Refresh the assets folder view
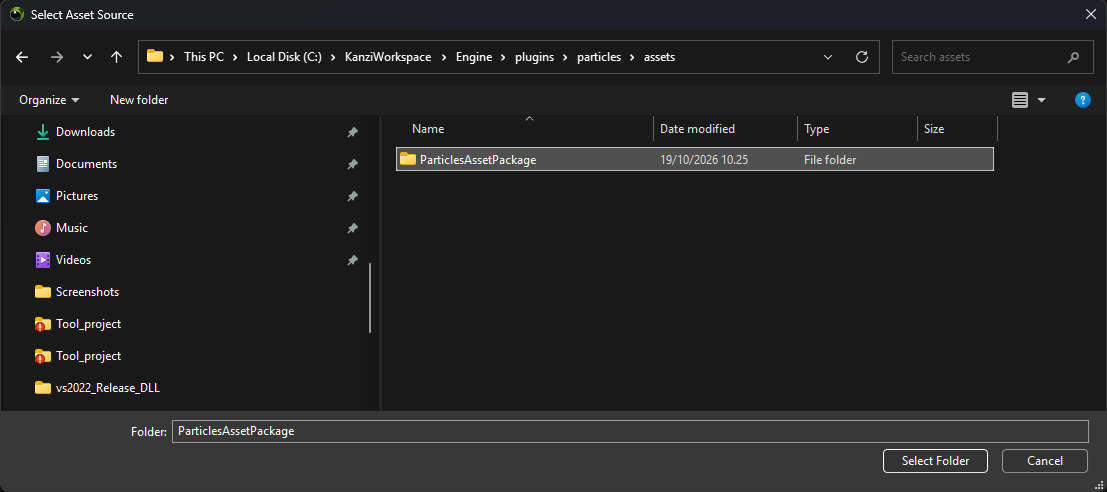 (x=861, y=57)
